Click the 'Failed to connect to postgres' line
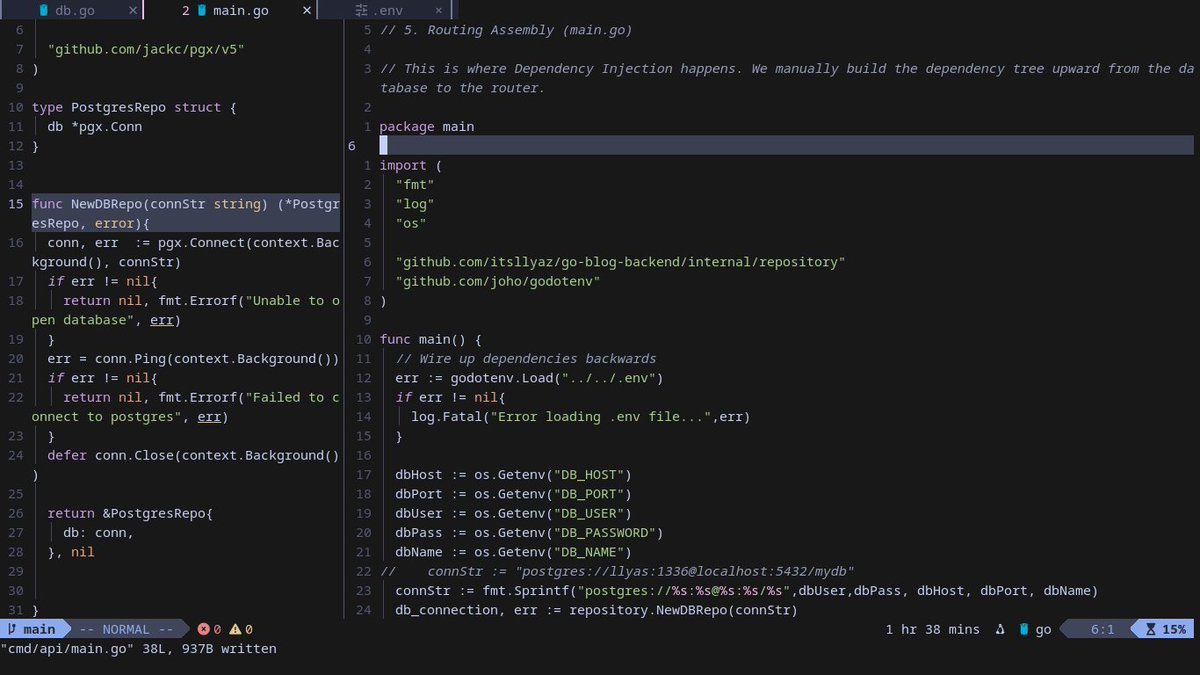Image resolution: width=1200 pixels, height=675 pixels. 186,407
